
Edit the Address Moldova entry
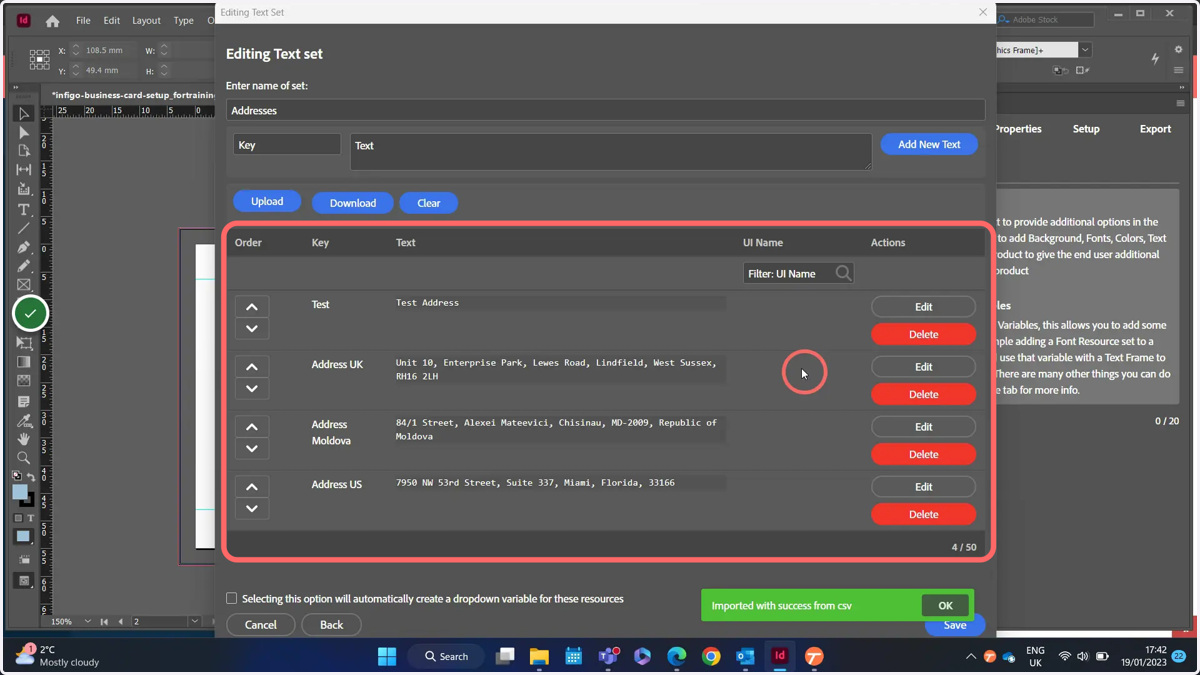point(923,427)
